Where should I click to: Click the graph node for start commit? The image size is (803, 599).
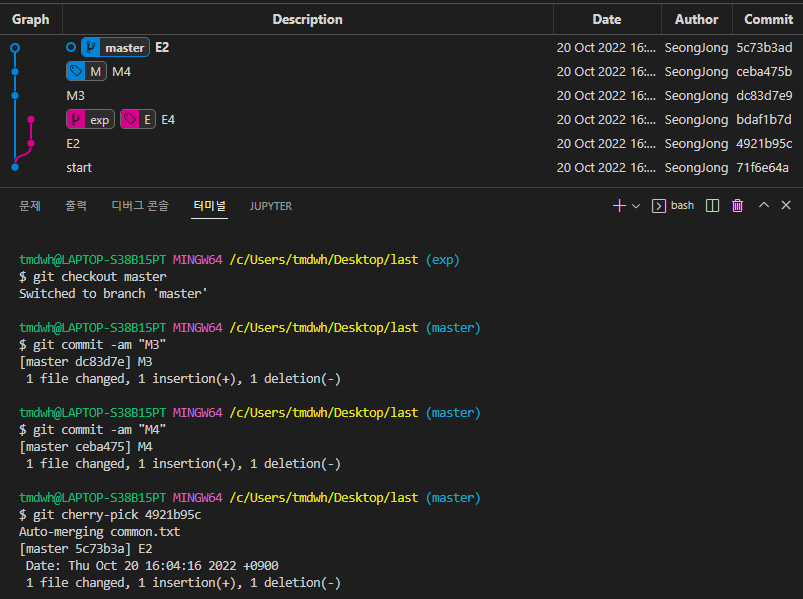[15, 167]
